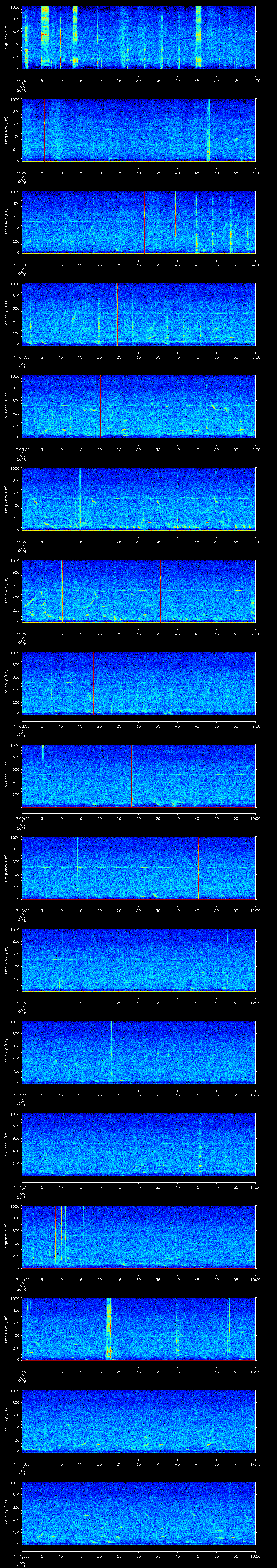Image resolution: width=277 pixels, height=1568 pixels.
Task: Click the 17:16 spectrogram panel
Action: (138, 1421)
